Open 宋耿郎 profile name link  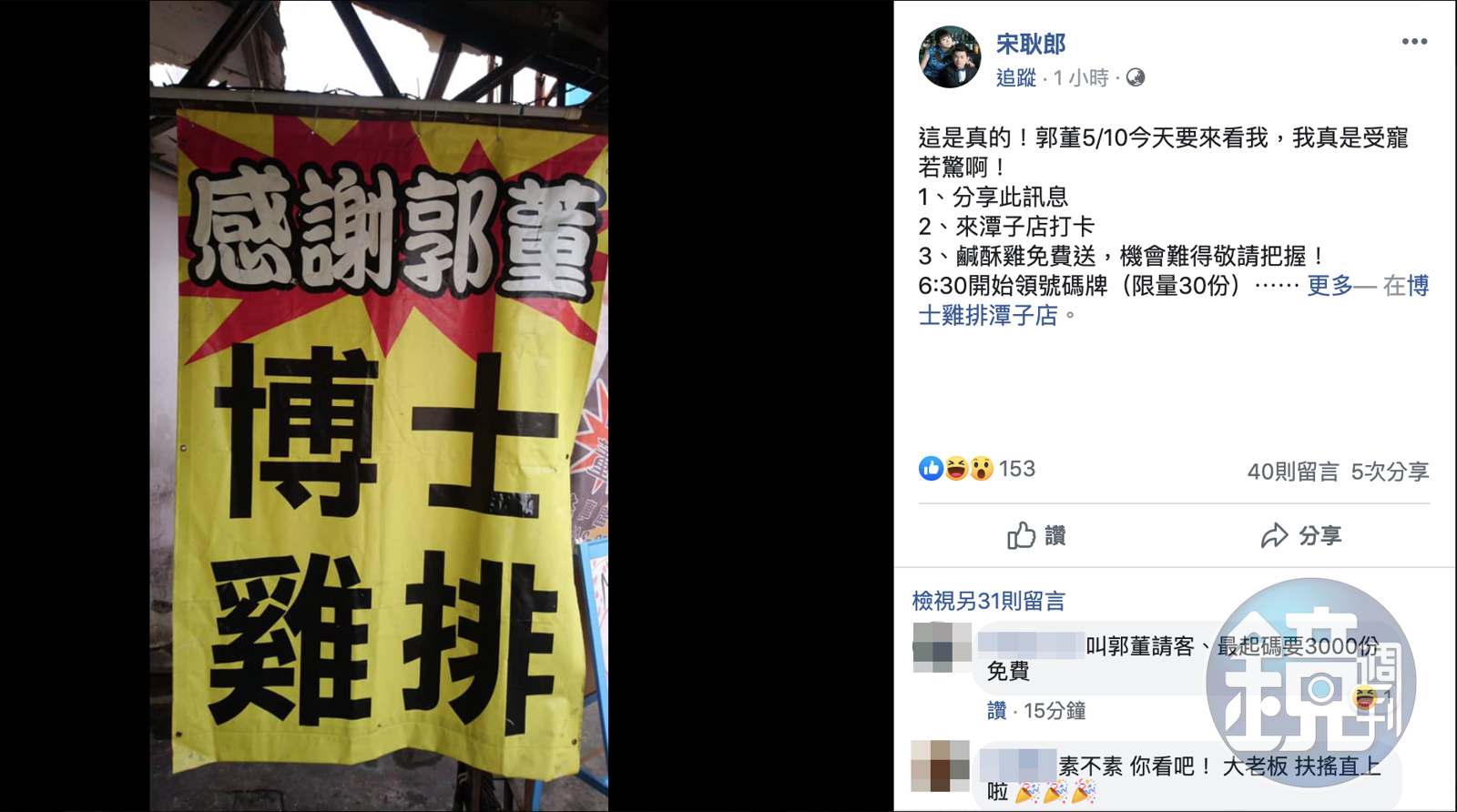point(1030,44)
